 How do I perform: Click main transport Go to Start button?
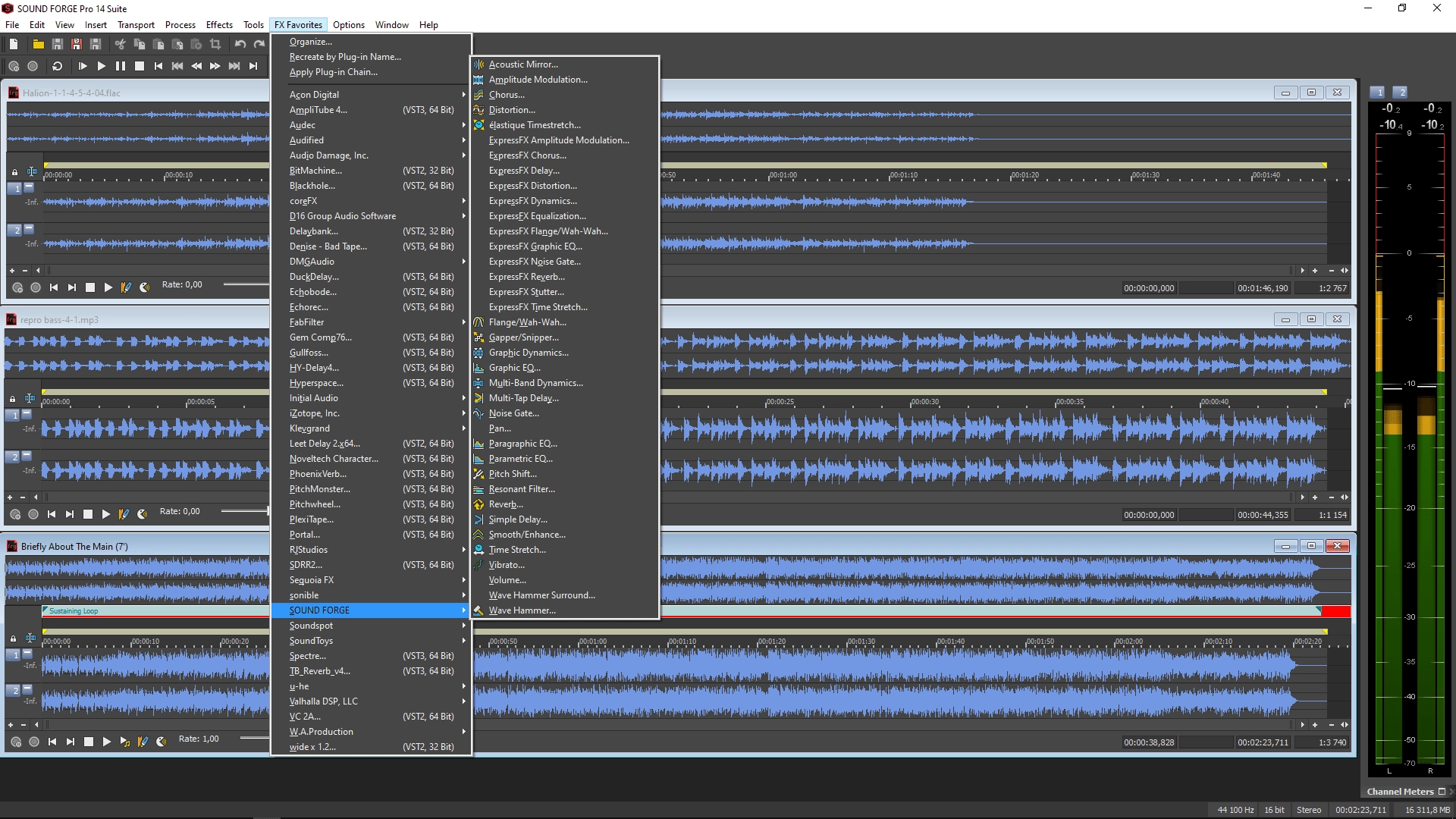point(158,67)
